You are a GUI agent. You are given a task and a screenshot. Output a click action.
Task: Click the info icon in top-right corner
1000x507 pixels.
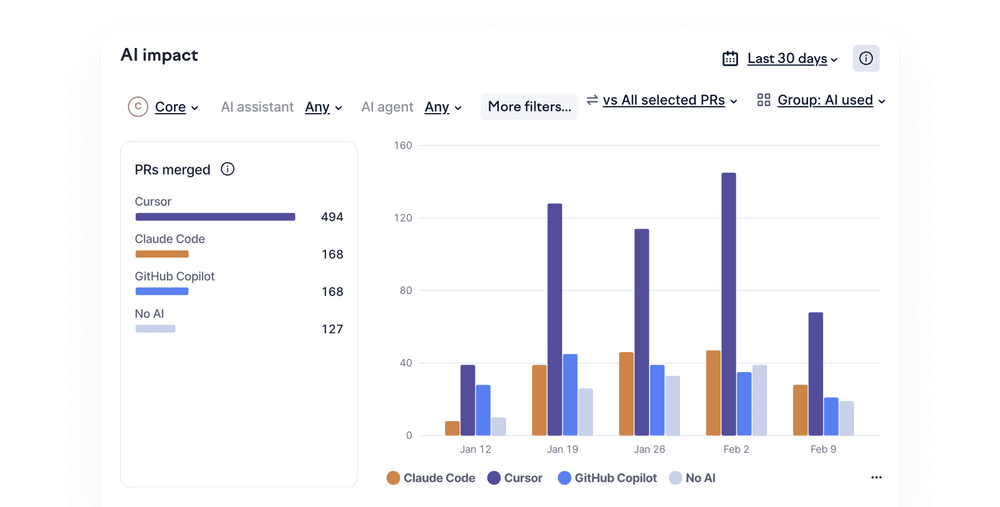tap(866, 59)
